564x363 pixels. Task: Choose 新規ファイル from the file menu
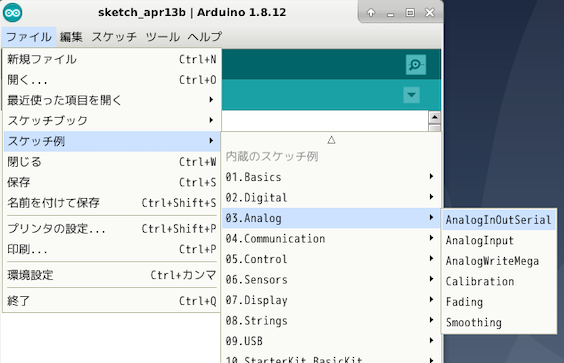(x=112, y=59)
